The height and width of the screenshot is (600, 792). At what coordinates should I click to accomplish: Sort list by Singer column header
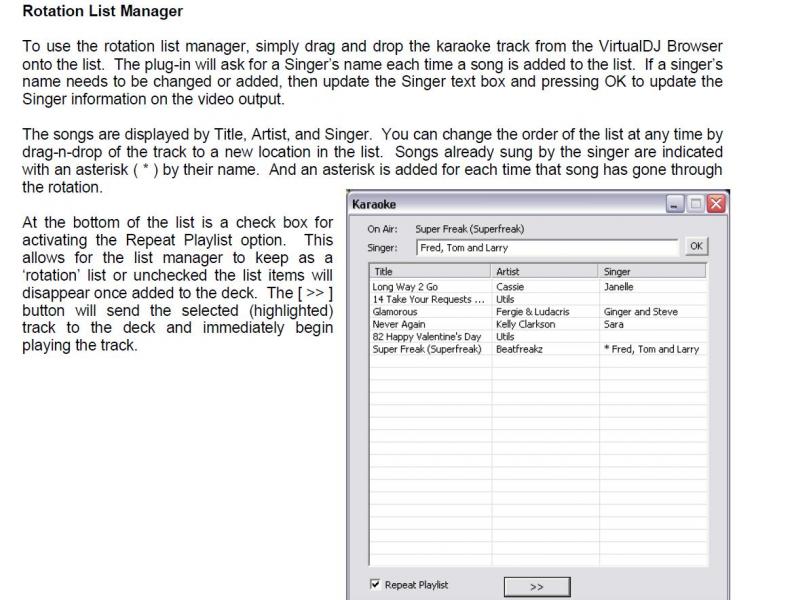(652, 271)
